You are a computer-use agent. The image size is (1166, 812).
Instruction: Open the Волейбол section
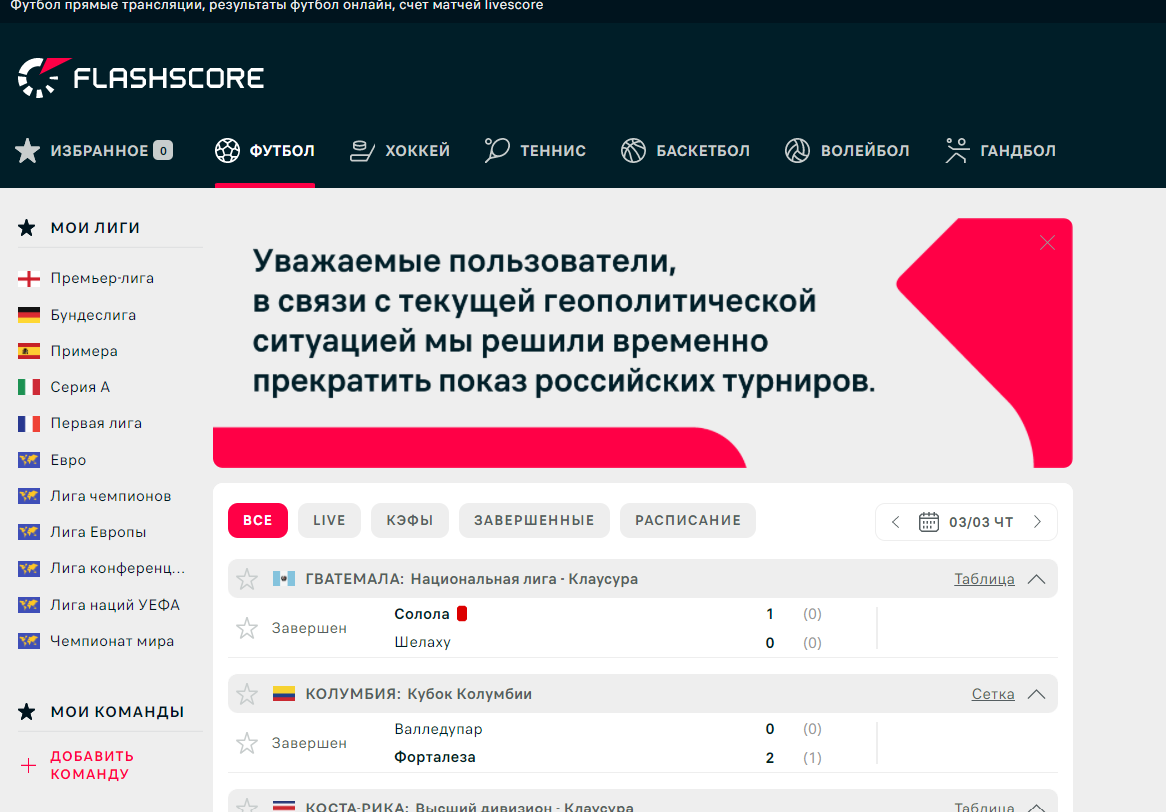[x=847, y=150]
